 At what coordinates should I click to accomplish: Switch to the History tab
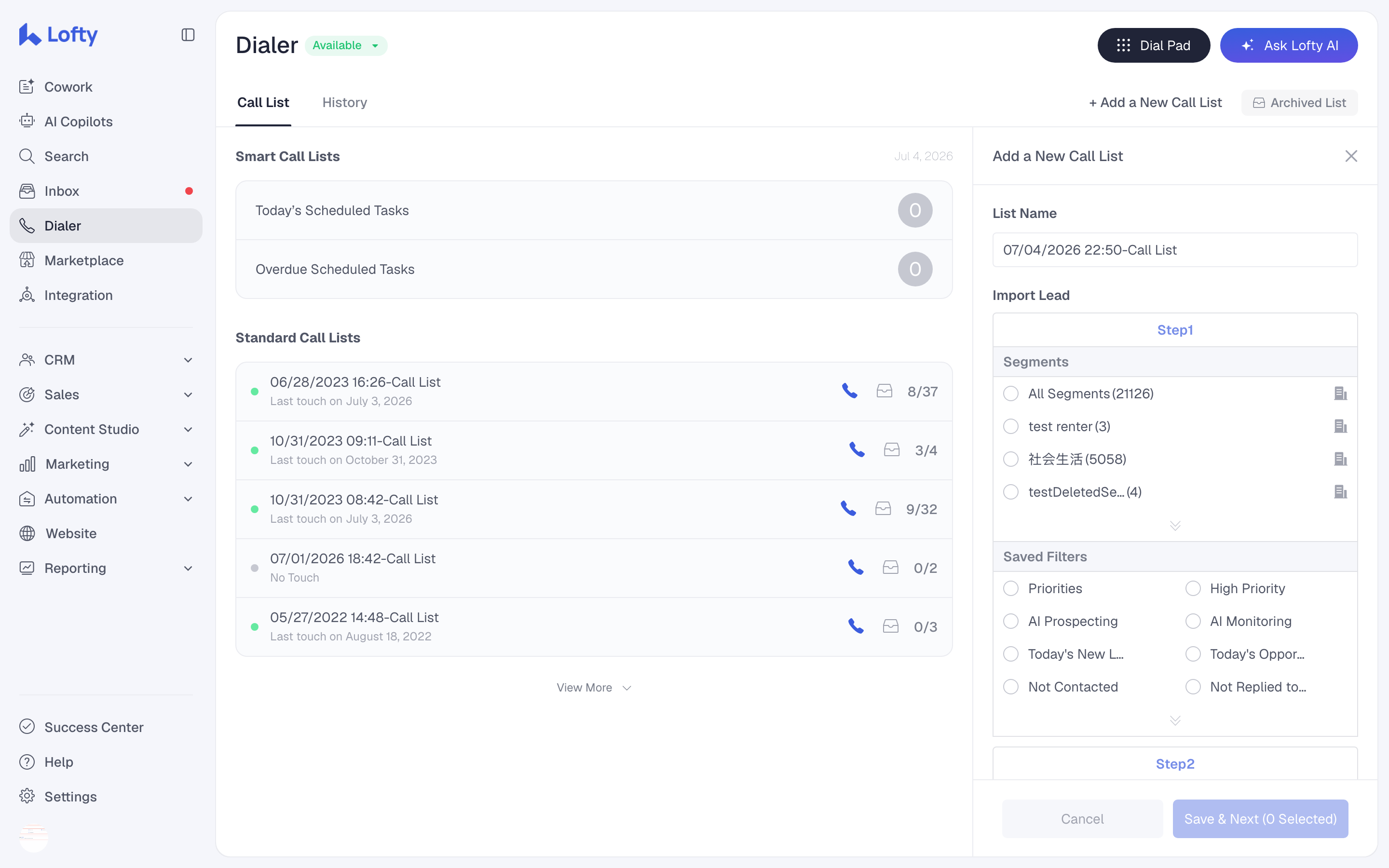click(x=344, y=102)
